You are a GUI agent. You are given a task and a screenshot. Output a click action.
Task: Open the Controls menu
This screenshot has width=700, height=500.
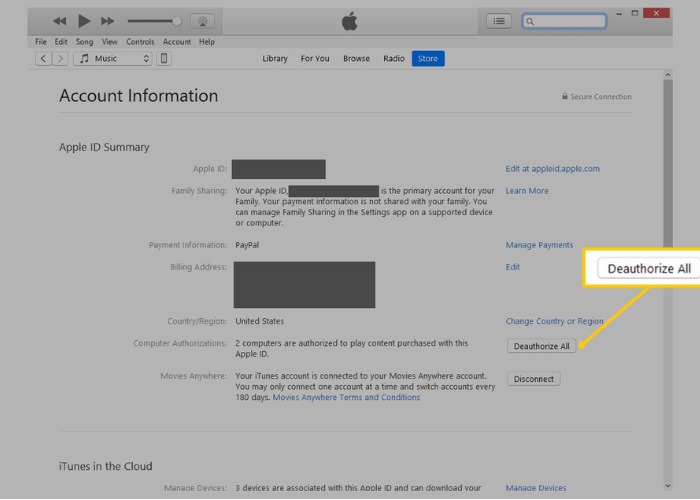click(140, 42)
